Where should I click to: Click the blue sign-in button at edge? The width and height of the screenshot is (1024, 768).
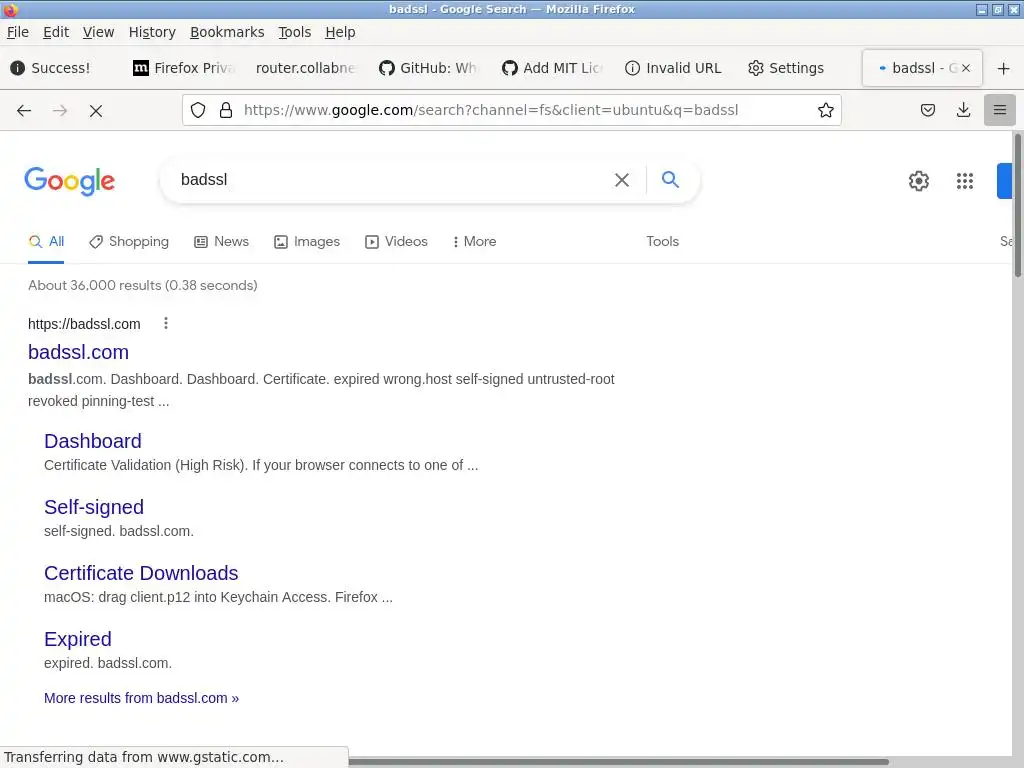click(1004, 181)
